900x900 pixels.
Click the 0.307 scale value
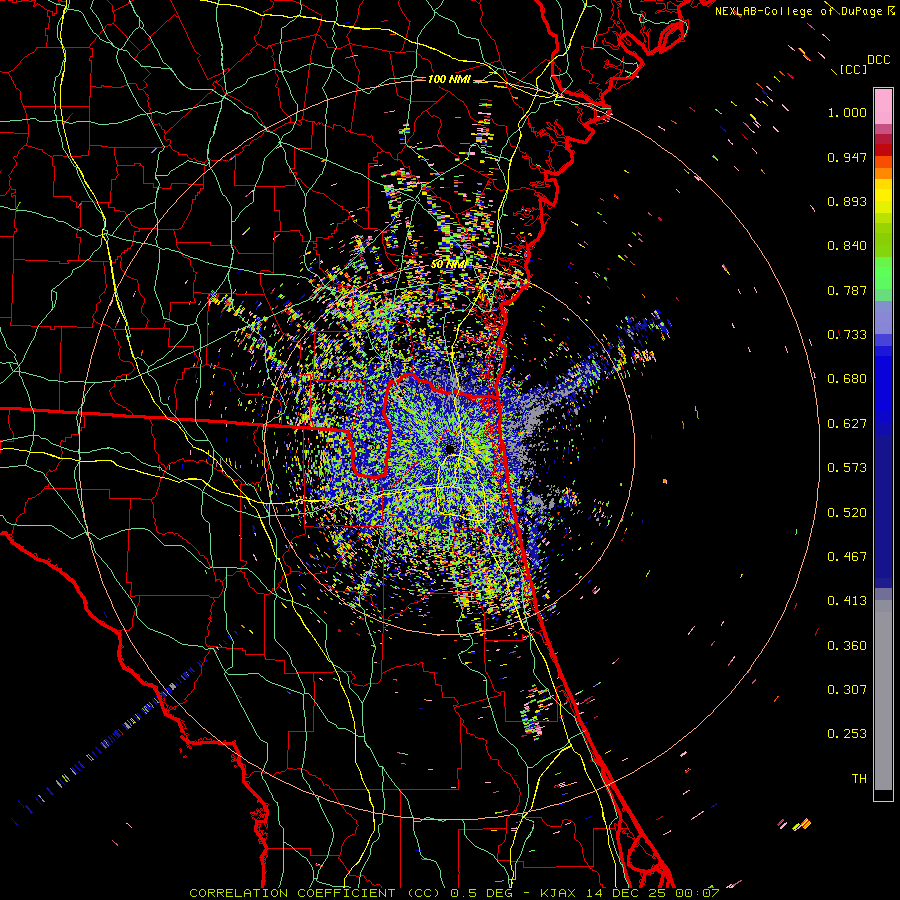[847, 690]
